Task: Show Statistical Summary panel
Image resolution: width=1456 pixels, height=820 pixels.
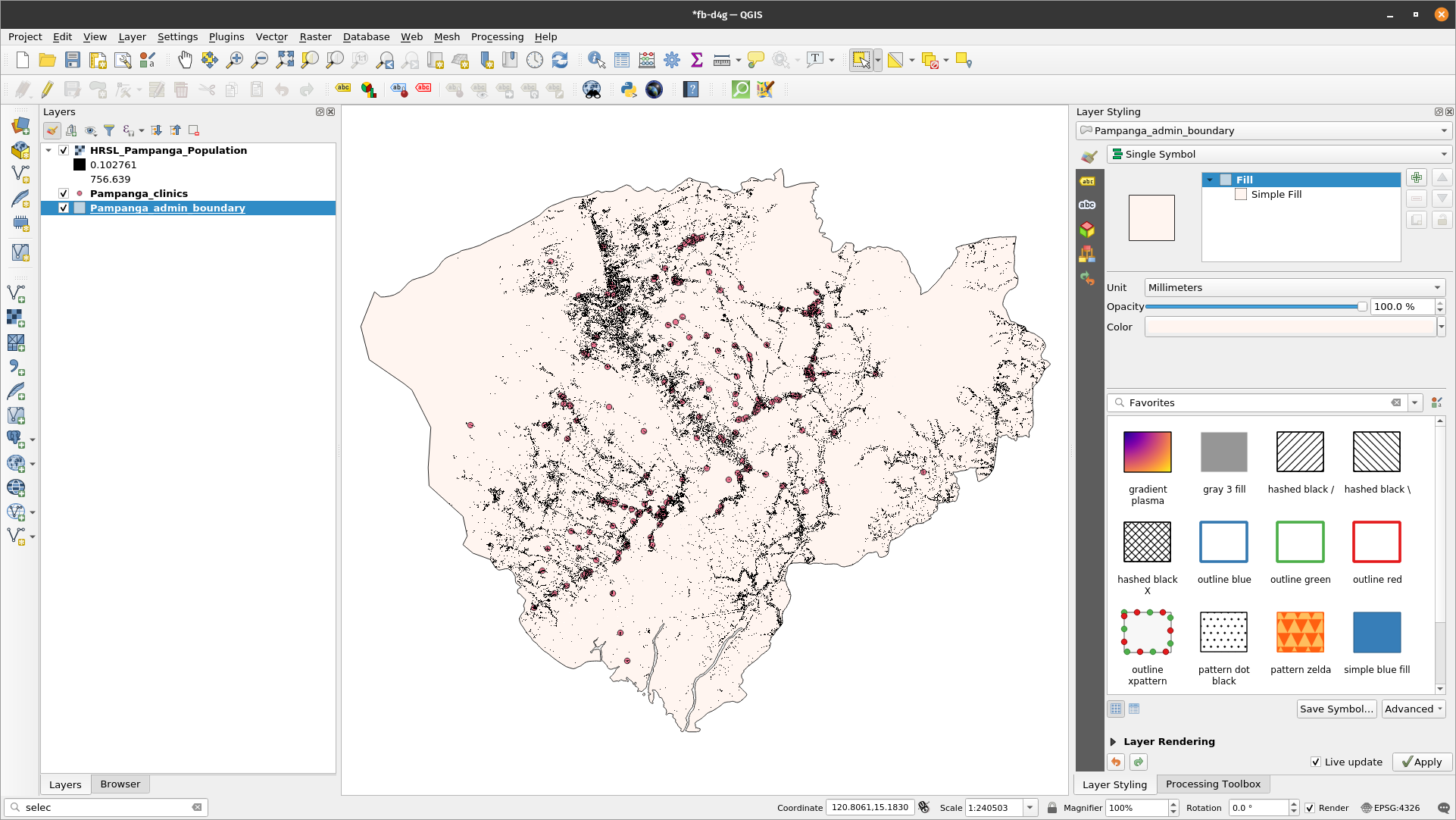Action: pos(696,60)
